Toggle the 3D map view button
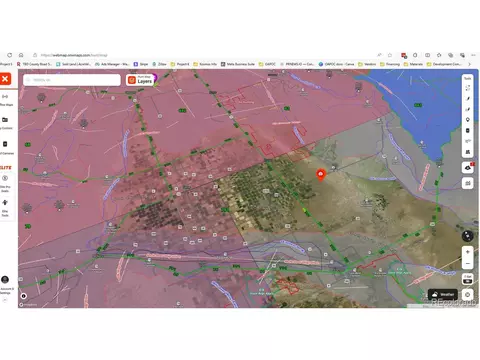This screenshot has height=360, width=480. (x=468, y=279)
